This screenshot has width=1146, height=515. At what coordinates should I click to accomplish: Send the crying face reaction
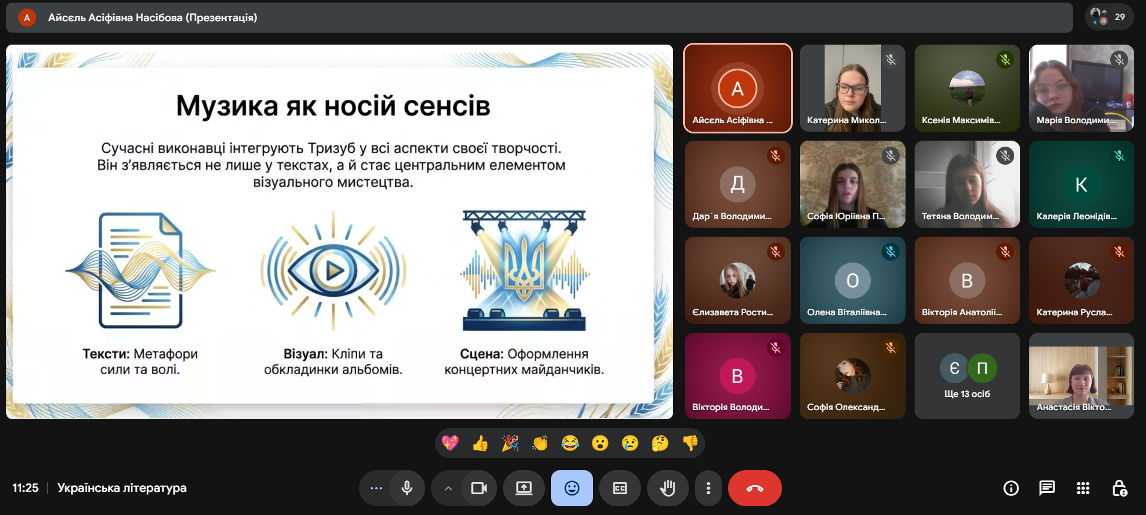(630, 443)
